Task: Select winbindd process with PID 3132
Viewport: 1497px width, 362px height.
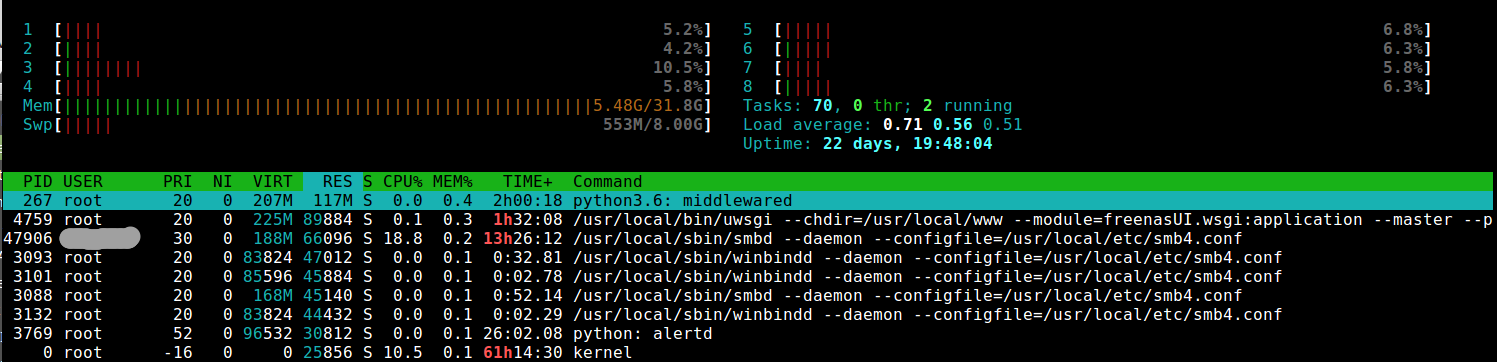Action: point(748,314)
